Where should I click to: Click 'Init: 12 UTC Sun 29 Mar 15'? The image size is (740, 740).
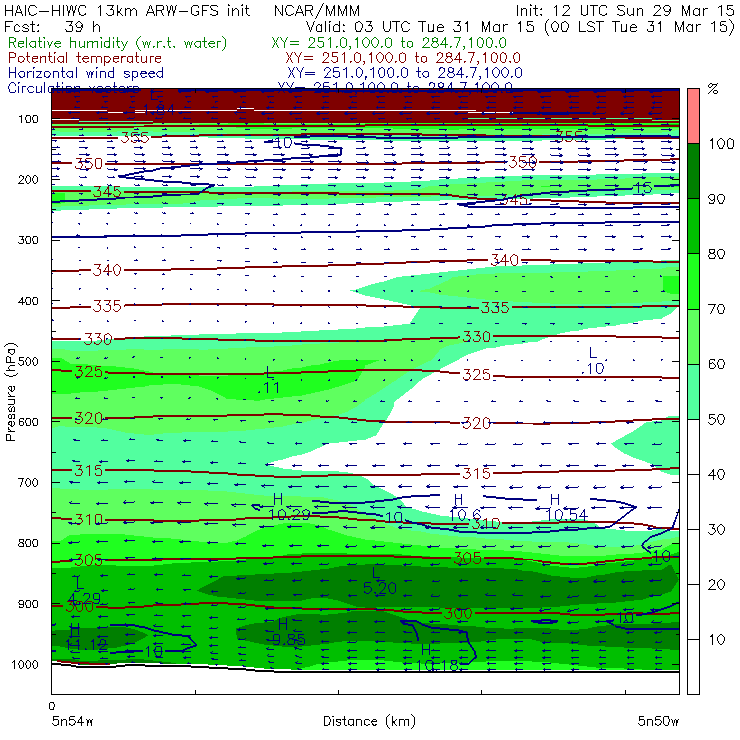(624, 11)
